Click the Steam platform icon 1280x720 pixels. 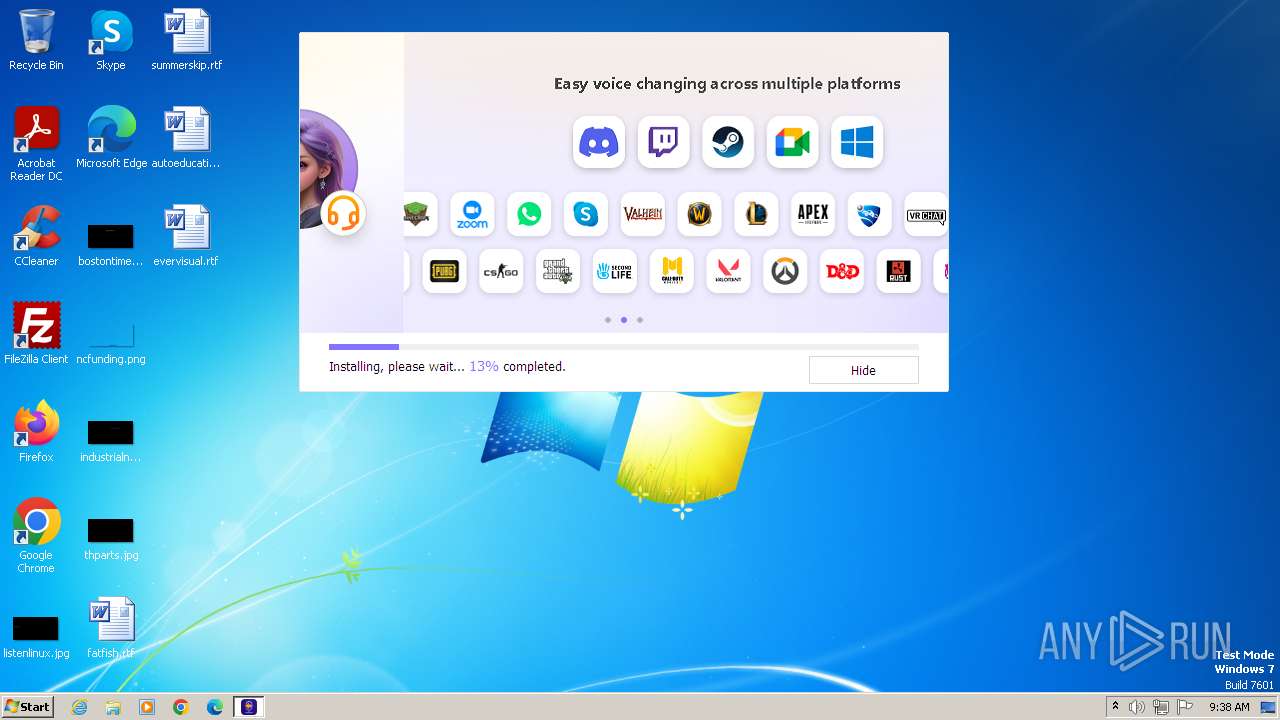(728, 142)
